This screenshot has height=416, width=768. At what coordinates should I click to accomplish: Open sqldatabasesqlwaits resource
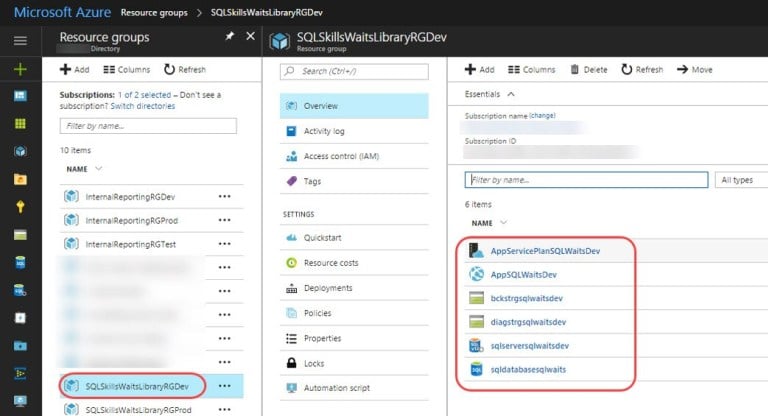tap(528, 369)
